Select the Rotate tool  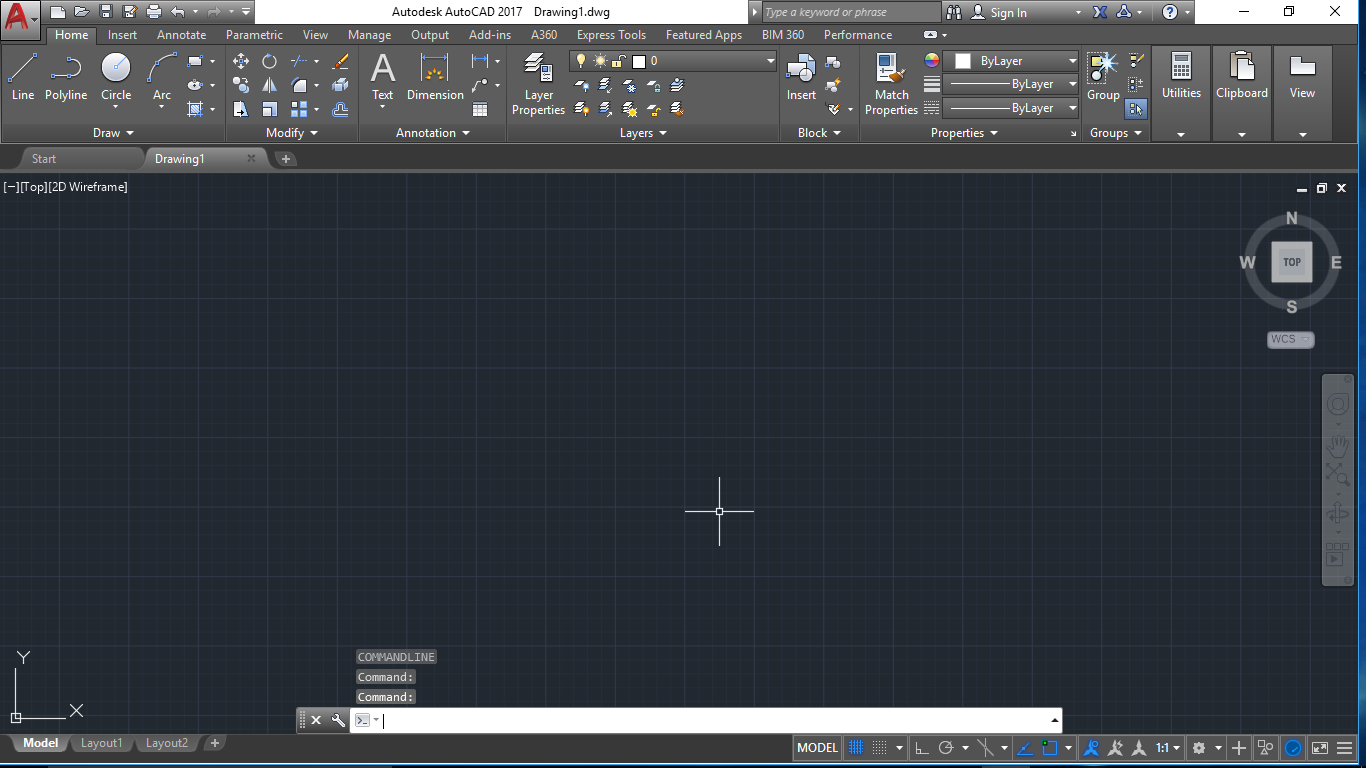pyautogui.click(x=268, y=61)
